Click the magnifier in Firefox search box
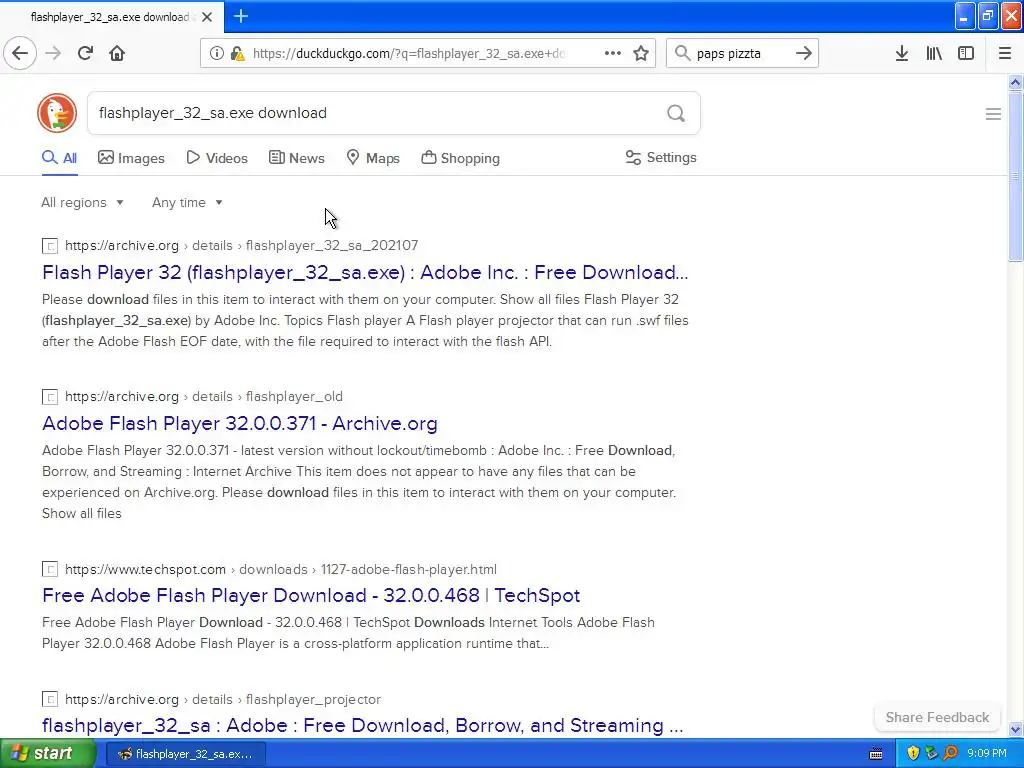The height and width of the screenshot is (768, 1024). click(682, 53)
